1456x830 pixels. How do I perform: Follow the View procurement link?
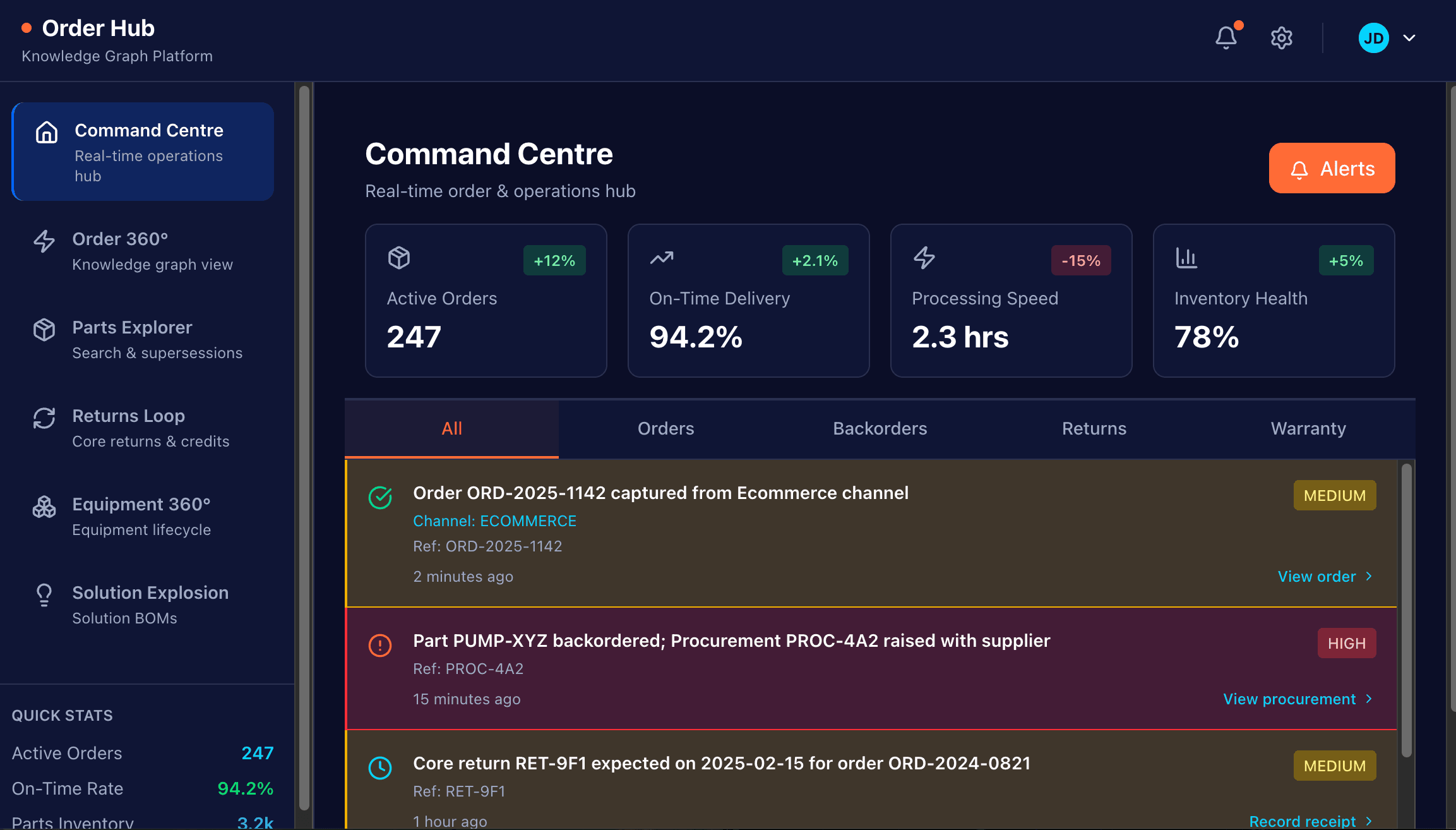(x=1298, y=699)
